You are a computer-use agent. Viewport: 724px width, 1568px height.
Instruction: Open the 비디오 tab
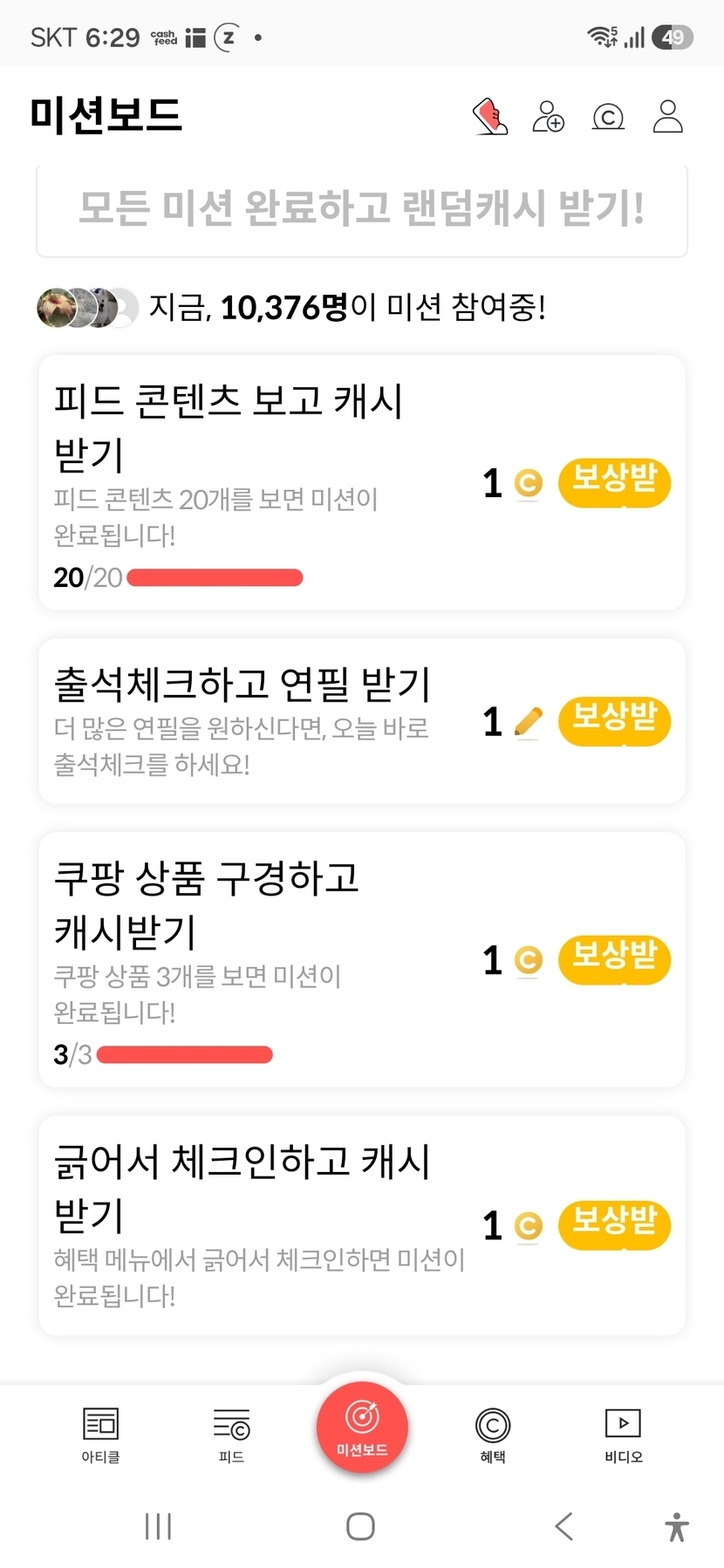[x=624, y=1435]
